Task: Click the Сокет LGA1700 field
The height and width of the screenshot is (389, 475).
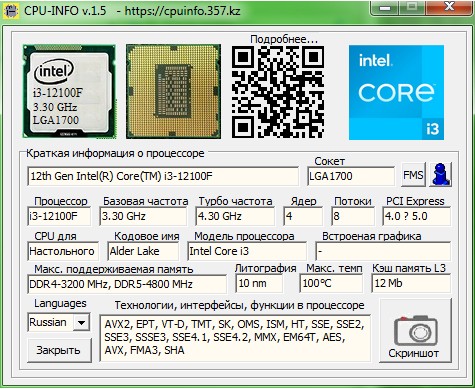Action: (351, 176)
